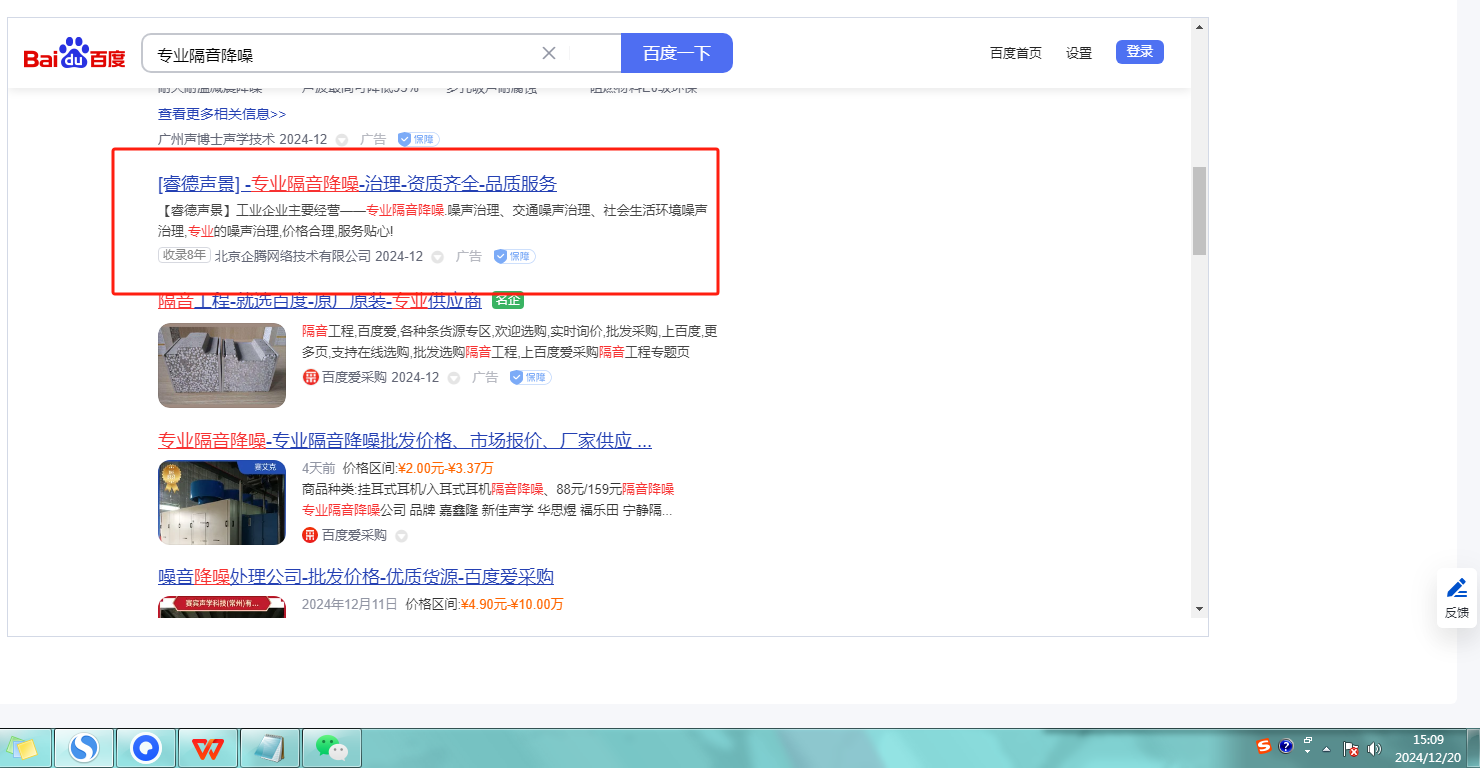Expand dropdown next to 北京企腾网络技术有限公司 2024-12
The image size is (1480, 768).
click(437, 257)
